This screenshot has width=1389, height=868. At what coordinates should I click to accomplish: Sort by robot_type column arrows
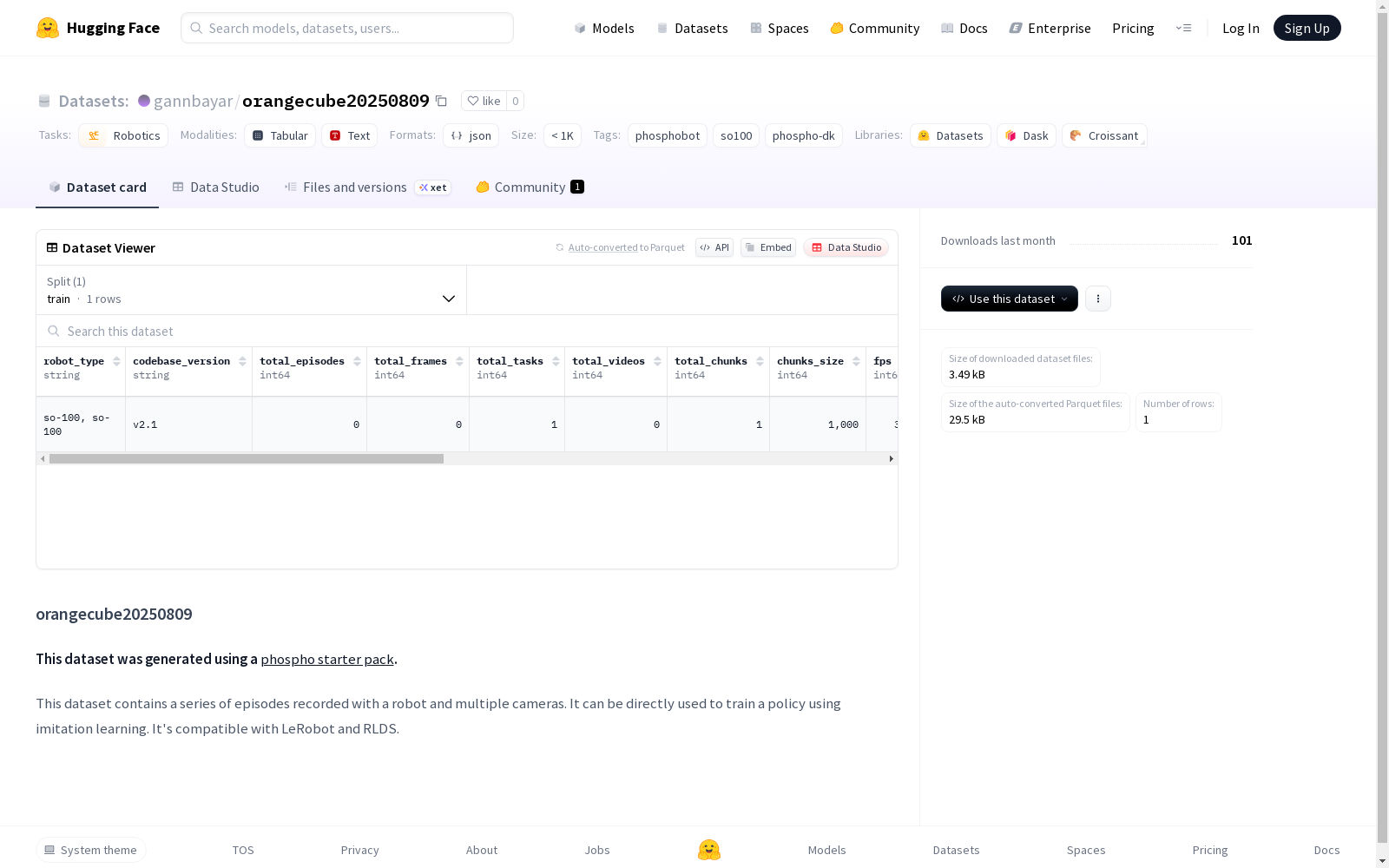[116, 361]
